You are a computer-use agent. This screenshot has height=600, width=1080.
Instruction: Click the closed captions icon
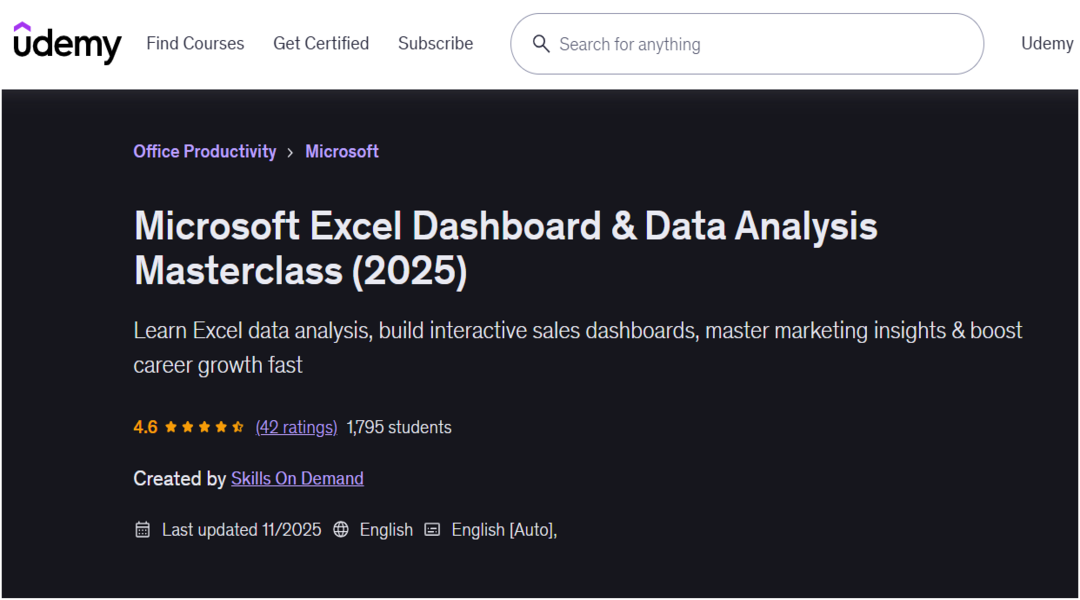click(x=432, y=530)
